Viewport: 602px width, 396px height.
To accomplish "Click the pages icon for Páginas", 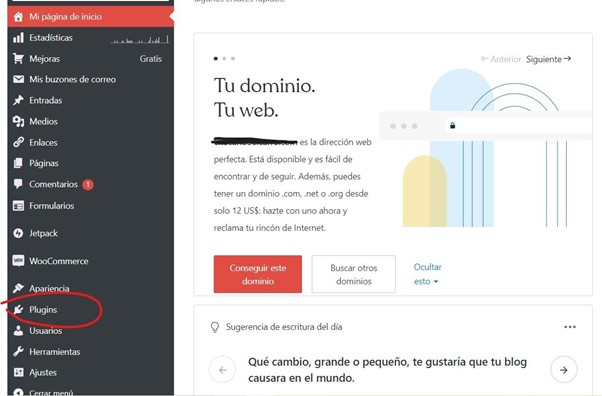I will tap(18, 163).
